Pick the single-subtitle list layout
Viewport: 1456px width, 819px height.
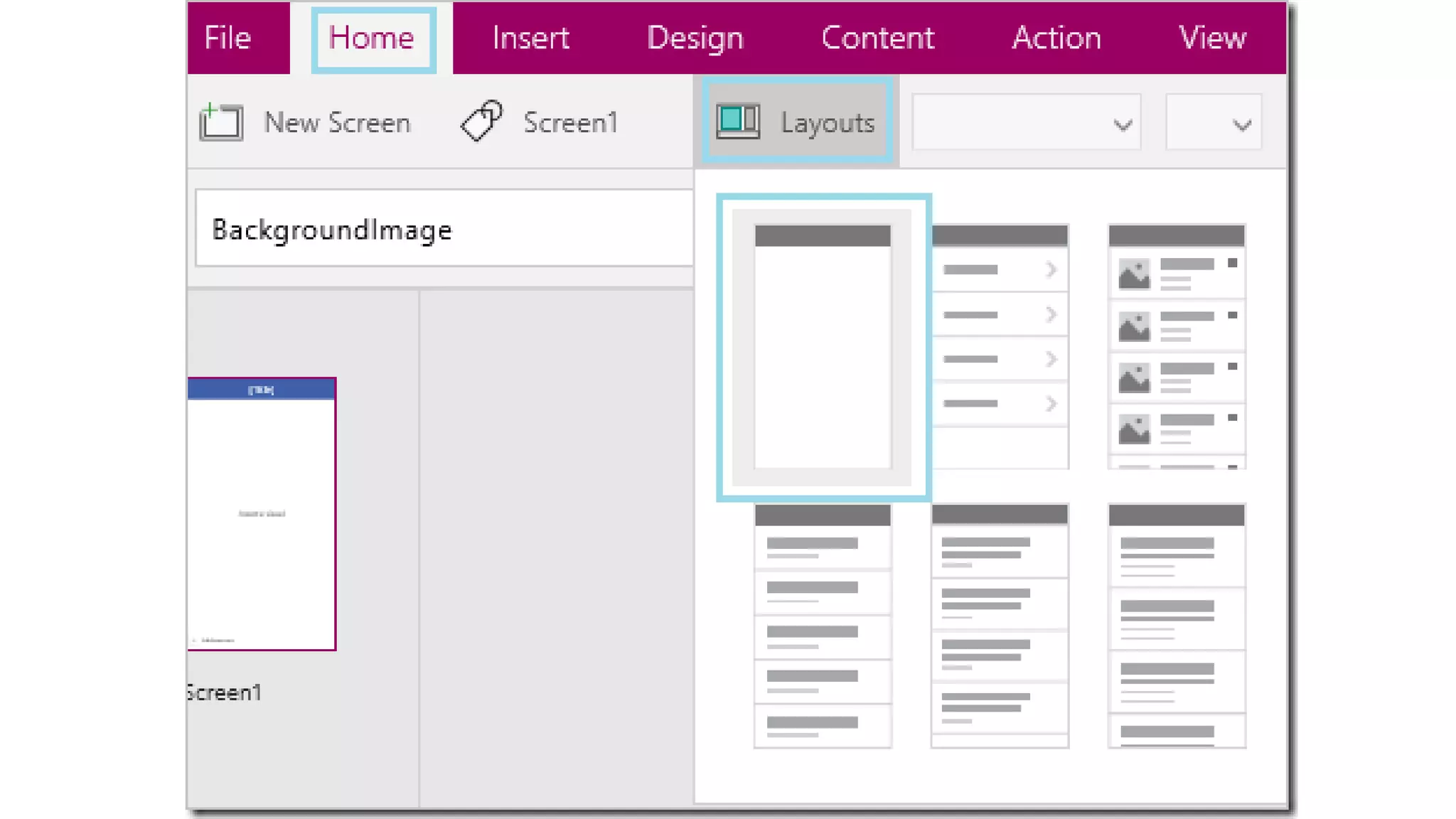(823, 626)
